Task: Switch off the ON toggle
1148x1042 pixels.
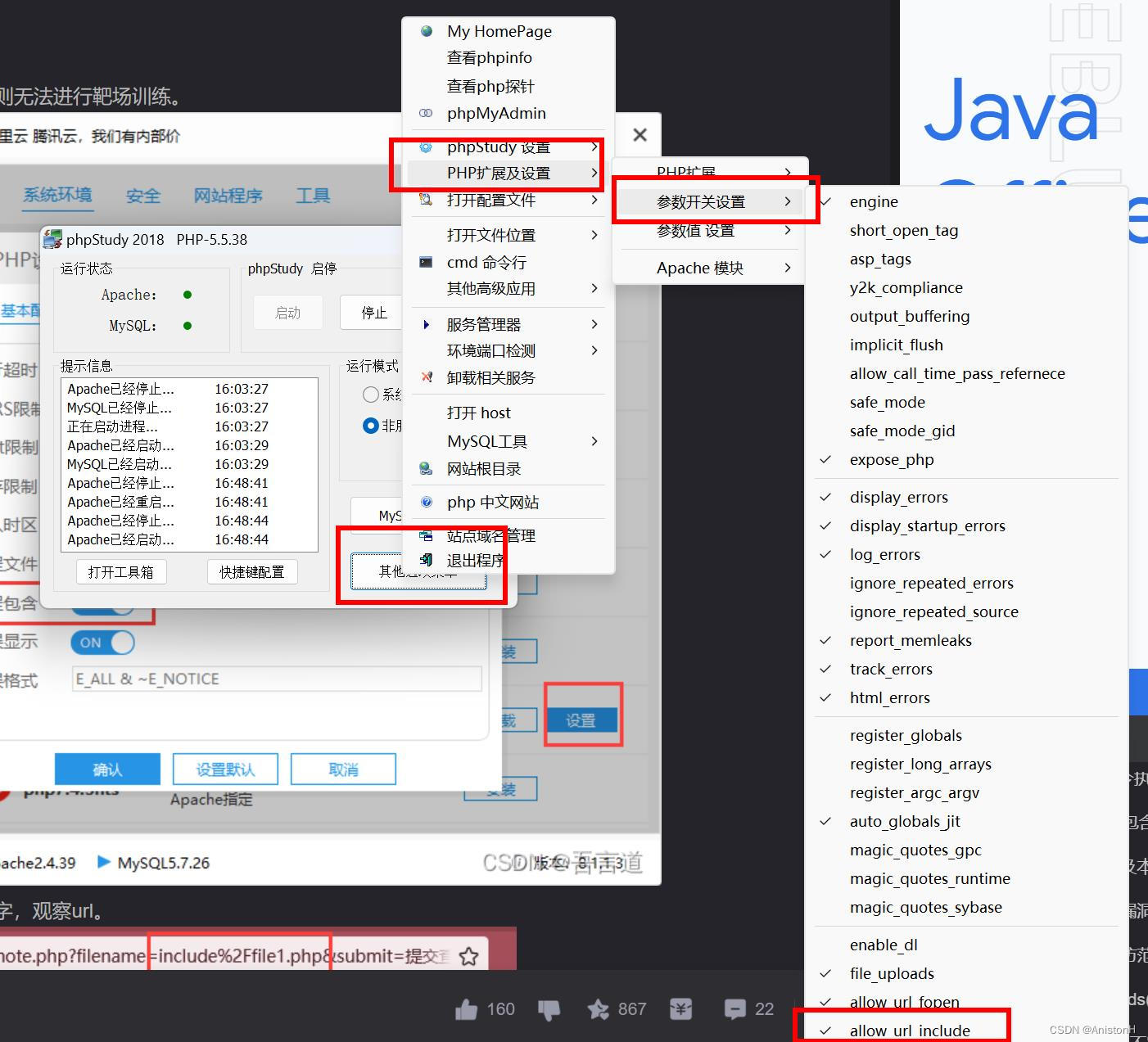Action: (102, 643)
